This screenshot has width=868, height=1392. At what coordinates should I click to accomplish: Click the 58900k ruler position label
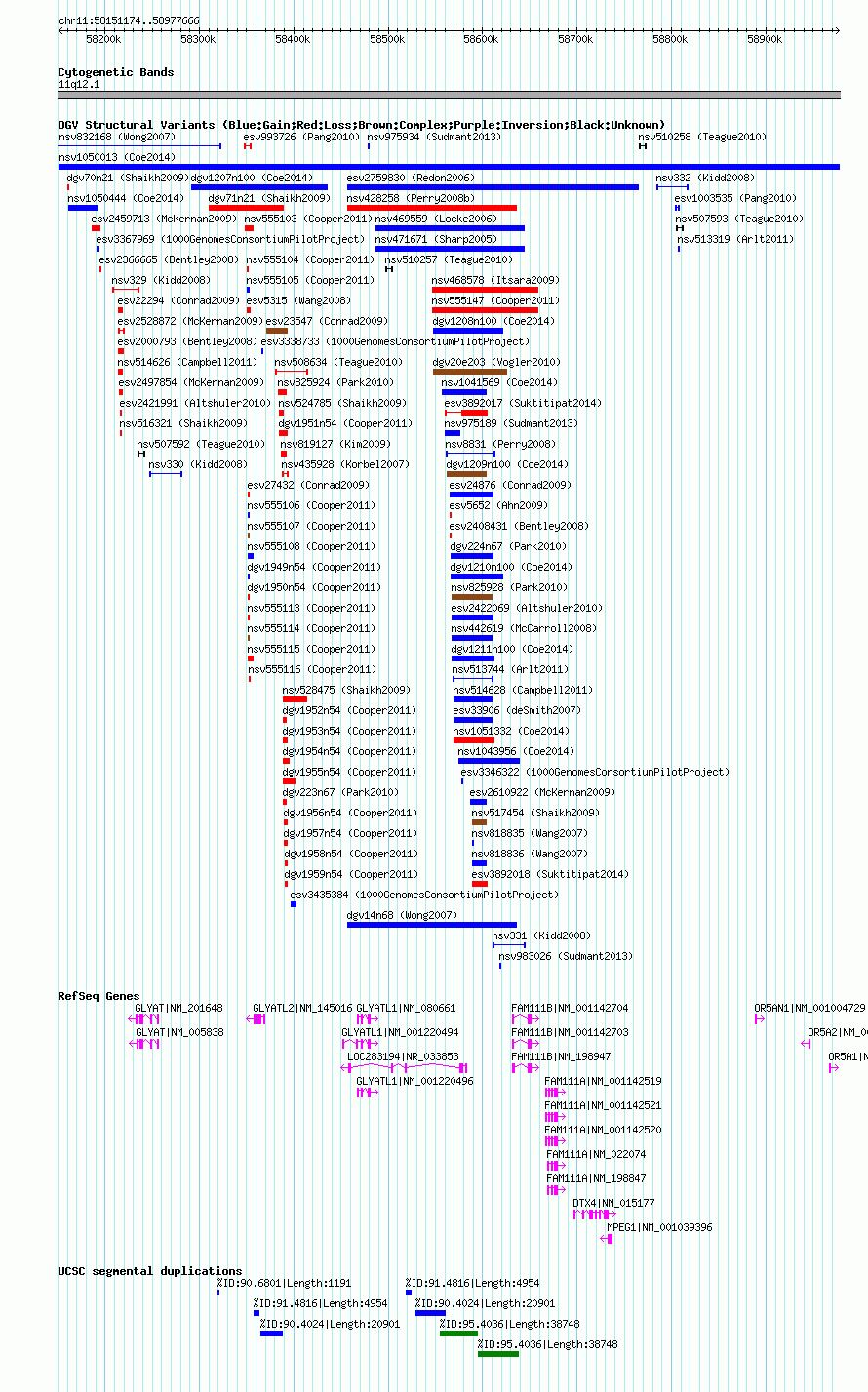pos(765,40)
